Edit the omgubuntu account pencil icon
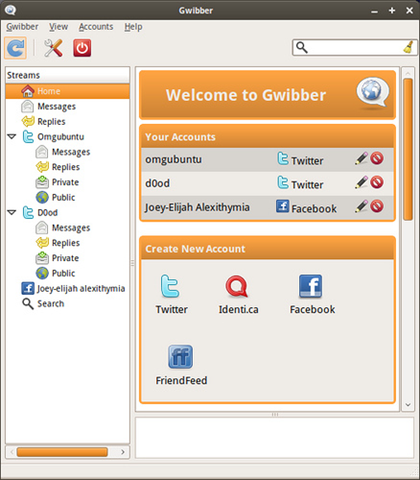420x480 pixels. point(361,159)
